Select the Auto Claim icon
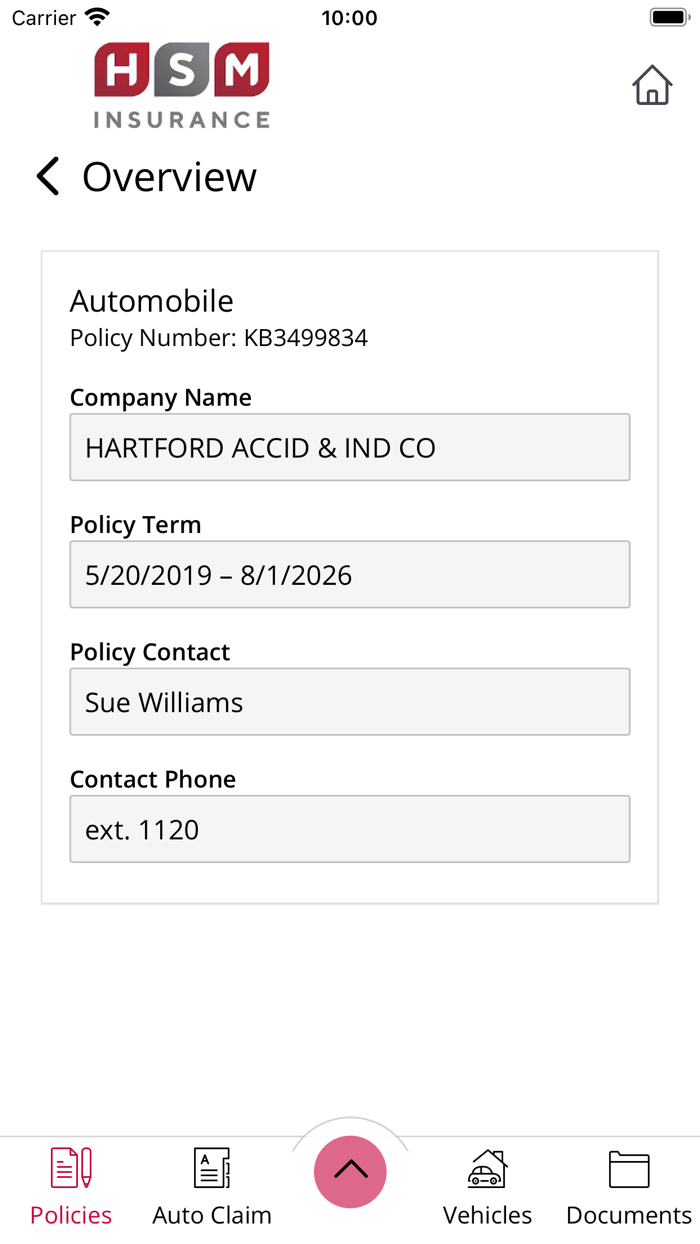The image size is (700, 1244). (211, 1183)
